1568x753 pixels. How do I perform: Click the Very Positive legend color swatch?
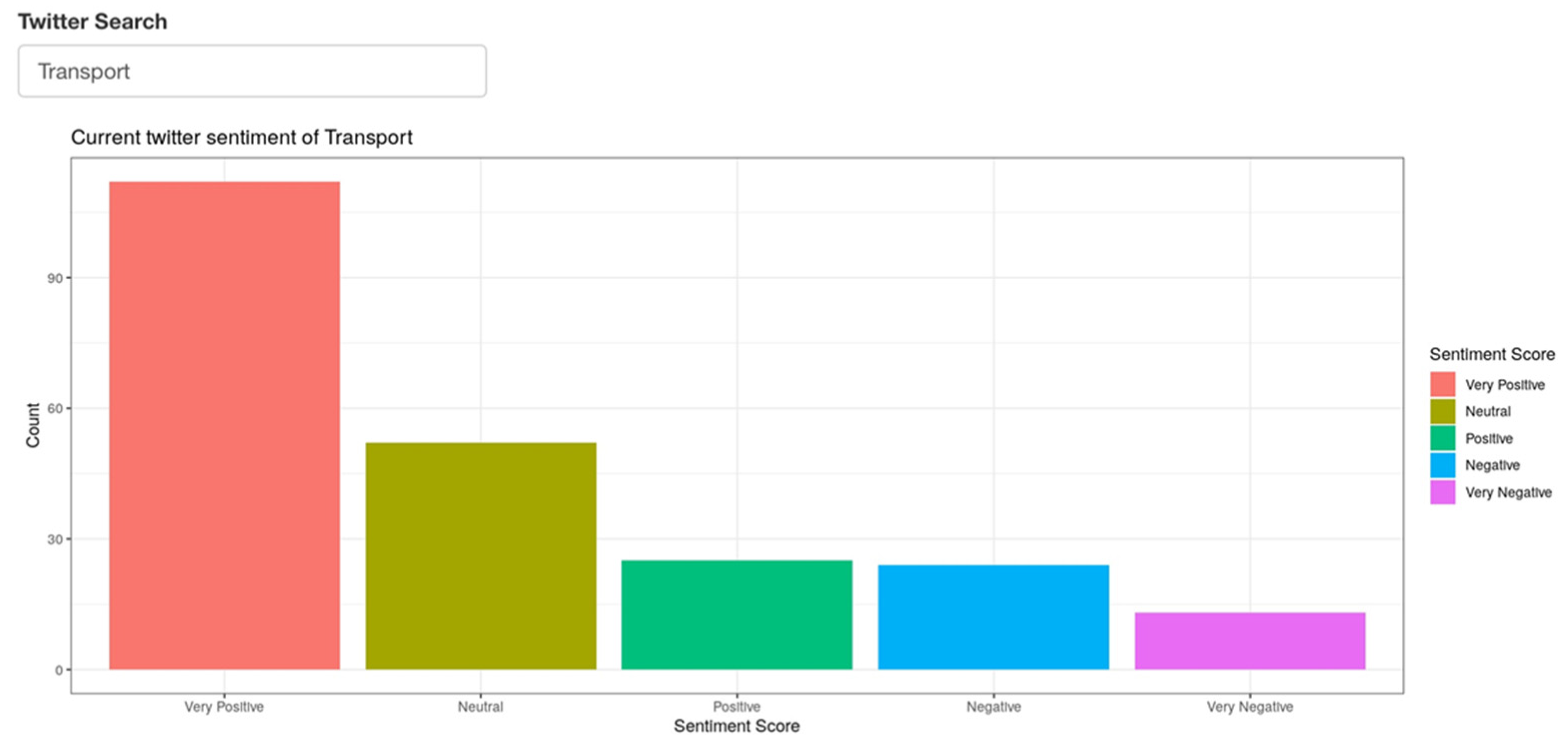[x=1442, y=384]
